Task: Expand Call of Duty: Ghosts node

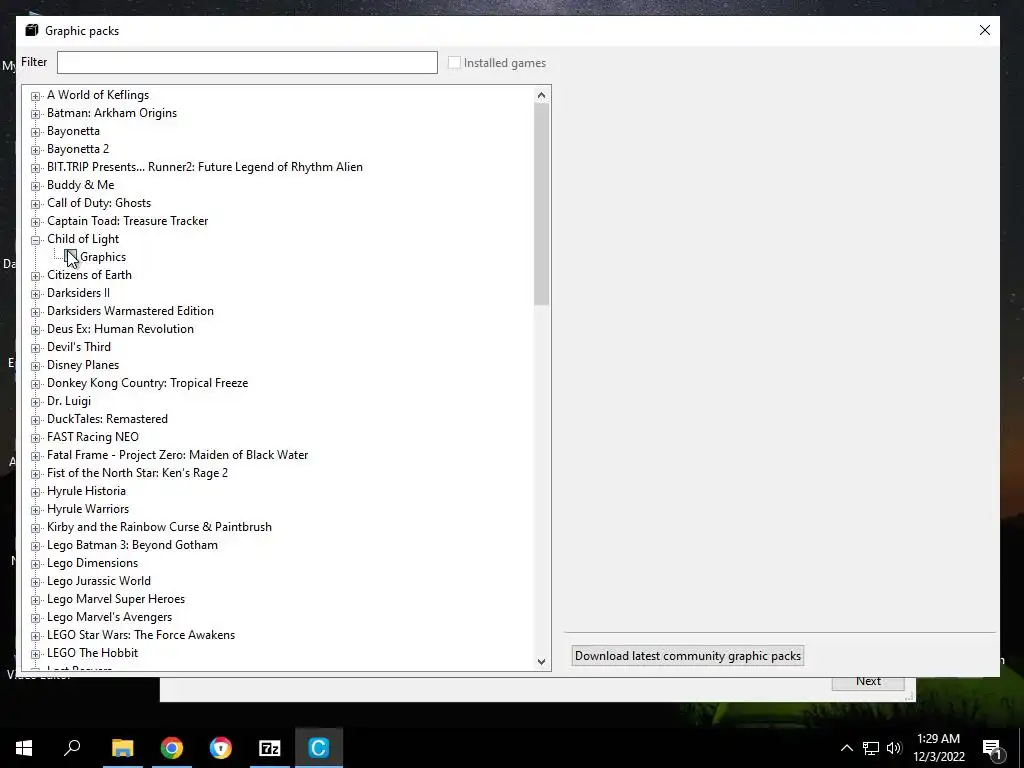Action: tap(35, 204)
